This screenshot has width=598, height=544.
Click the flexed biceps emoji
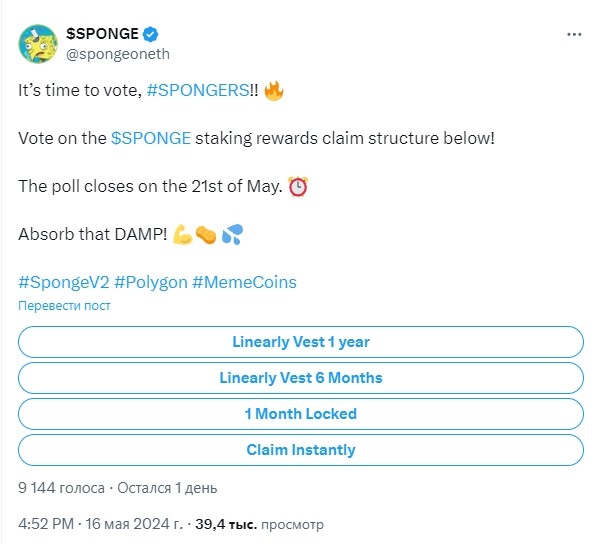pyautogui.click(x=183, y=234)
